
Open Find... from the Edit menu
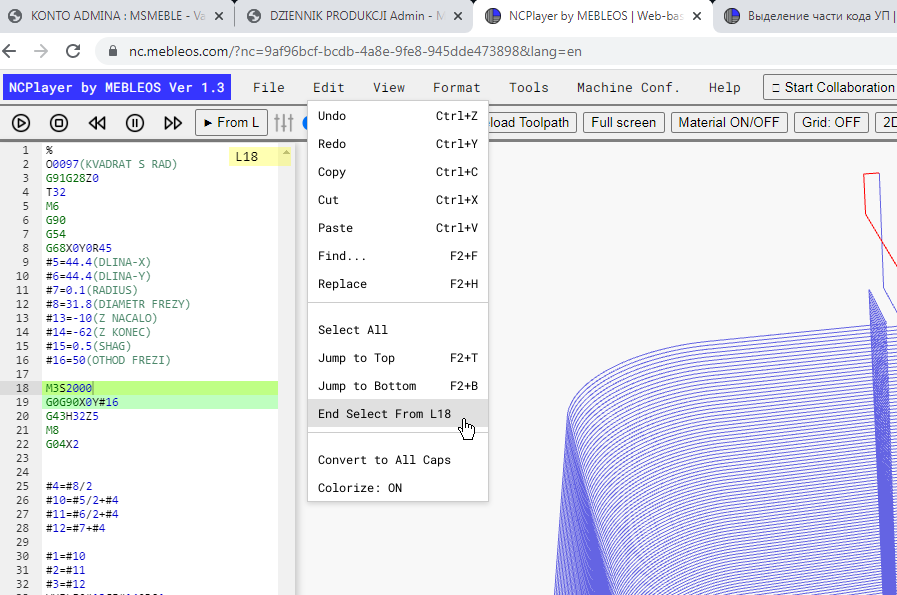[x=398, y=256]
